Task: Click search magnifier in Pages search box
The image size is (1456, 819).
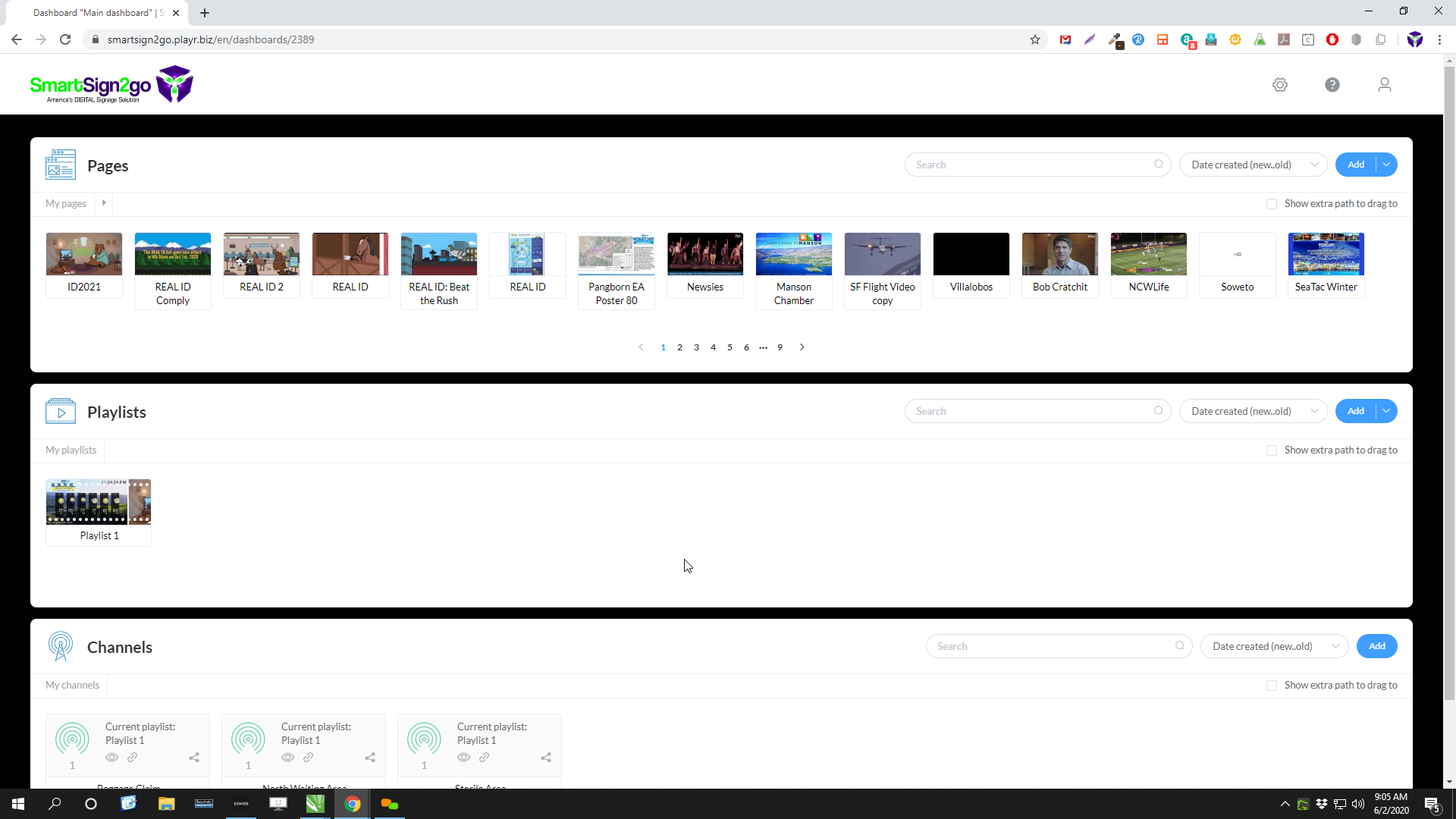Action: point(1159,165)
